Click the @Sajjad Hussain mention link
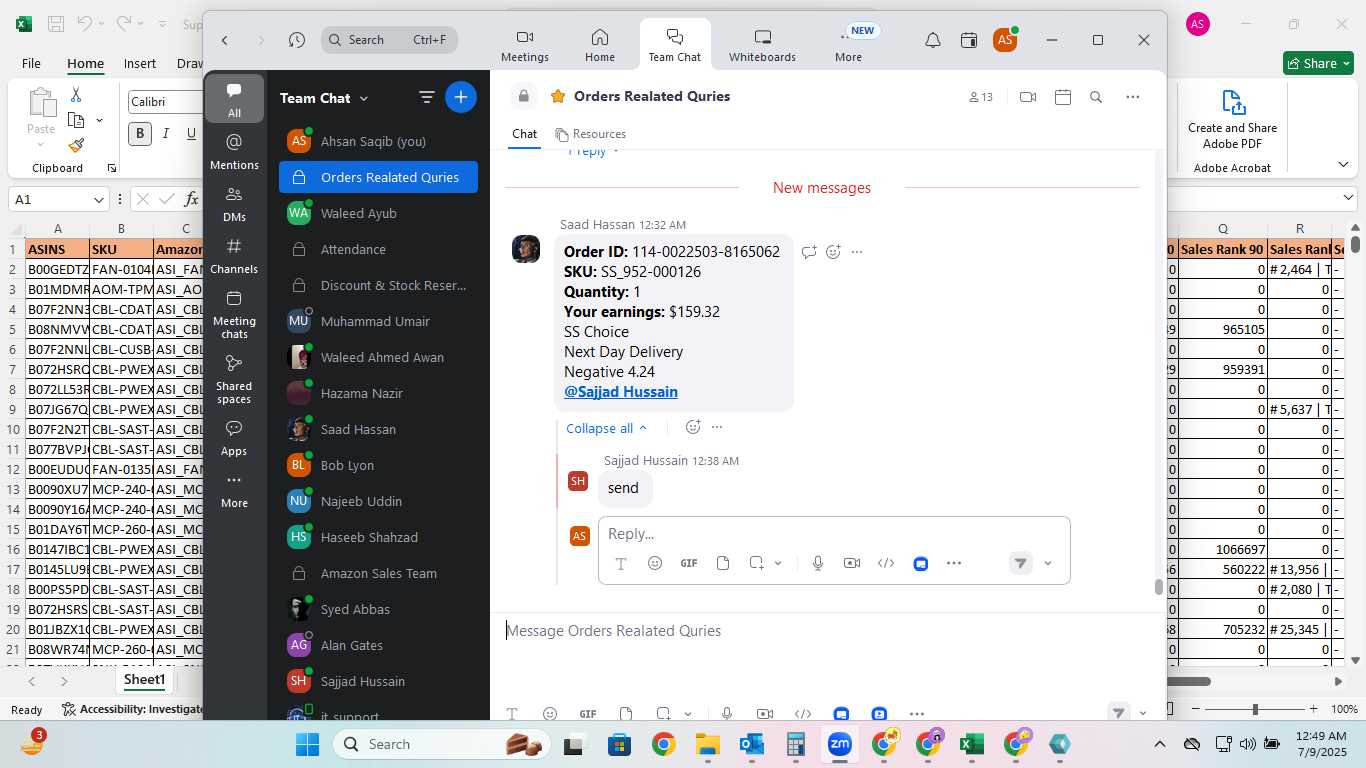 pyautogui.click(x=621, y=392)
